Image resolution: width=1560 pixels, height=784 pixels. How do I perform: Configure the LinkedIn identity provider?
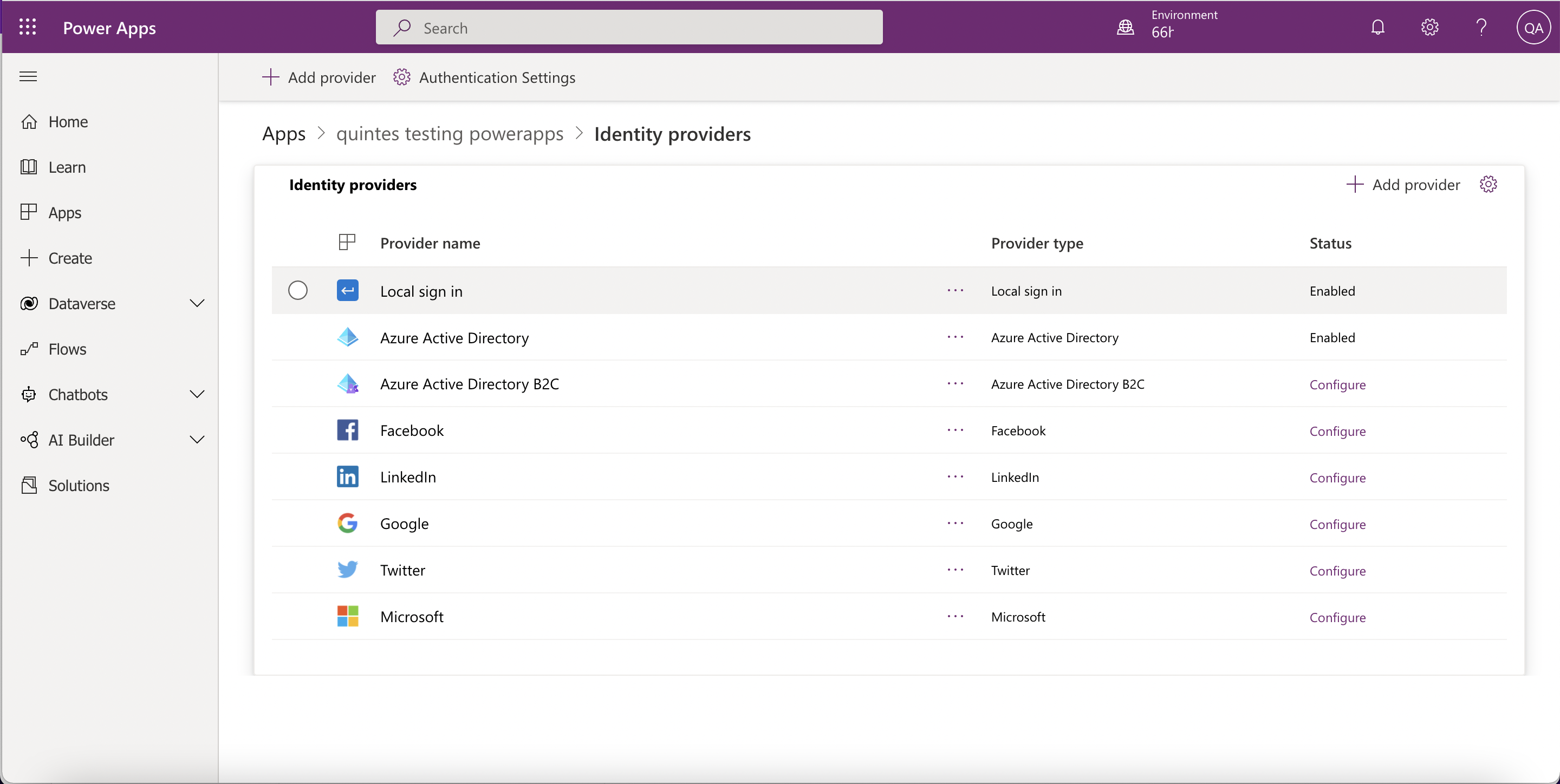click(x=1337, y=477)
